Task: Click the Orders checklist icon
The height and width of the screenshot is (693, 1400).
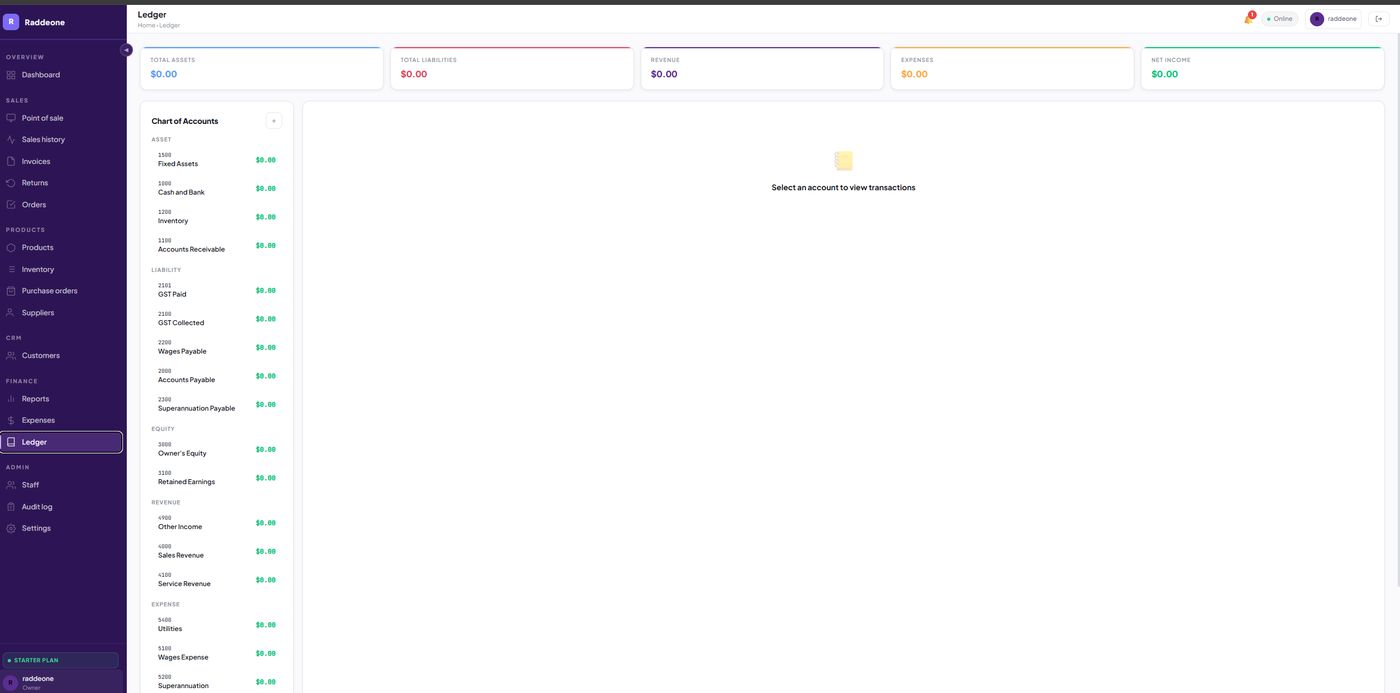Action: [11, 205]
